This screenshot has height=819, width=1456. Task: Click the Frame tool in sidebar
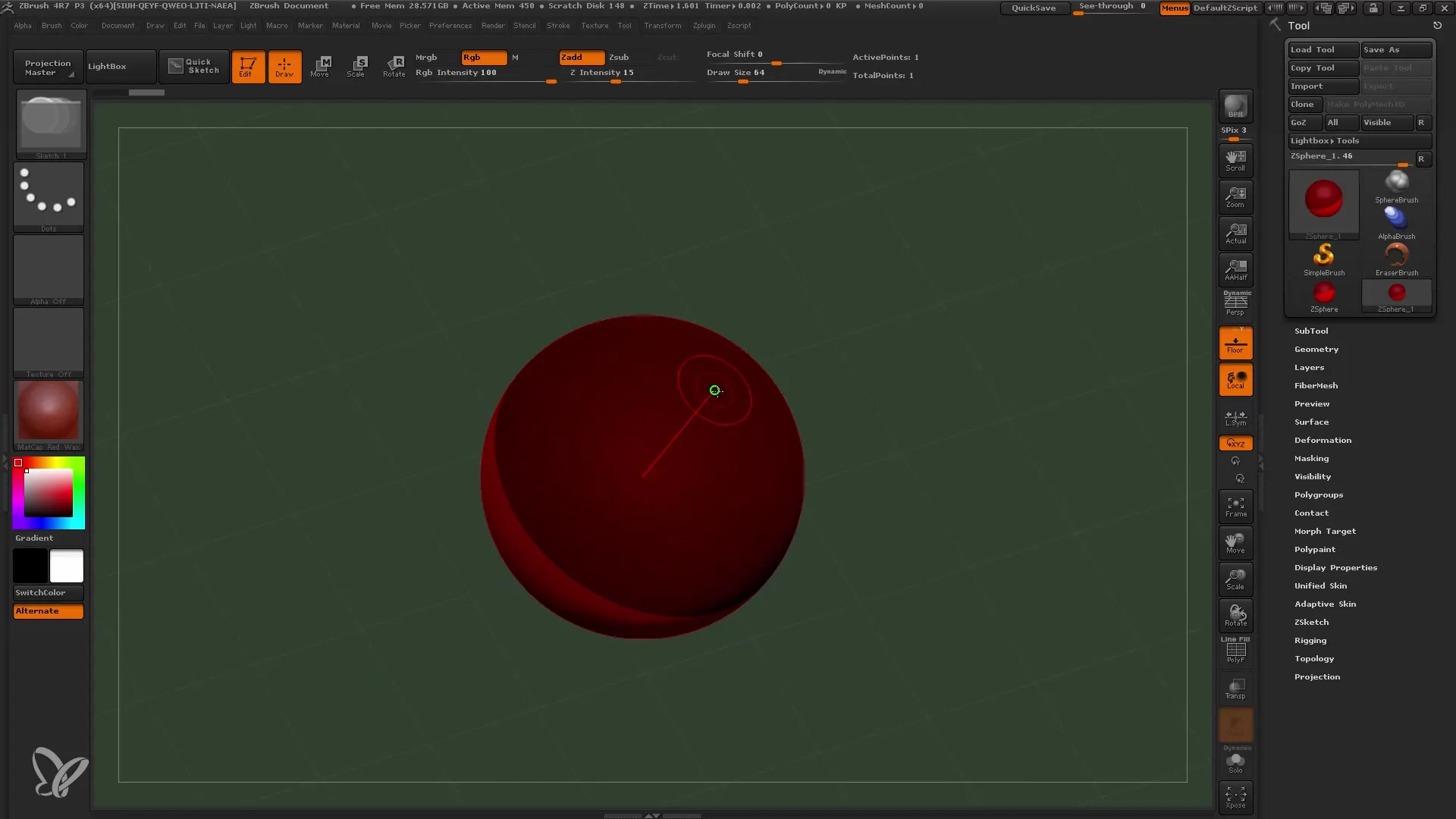[1236, 506]
